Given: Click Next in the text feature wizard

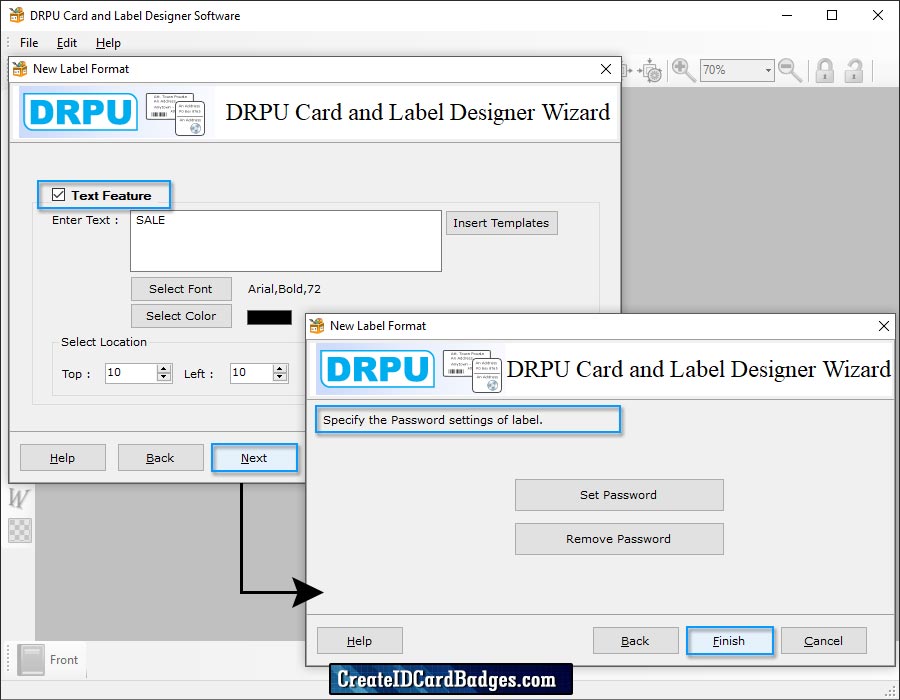Looking at the screenshot, I should (254, 458).
